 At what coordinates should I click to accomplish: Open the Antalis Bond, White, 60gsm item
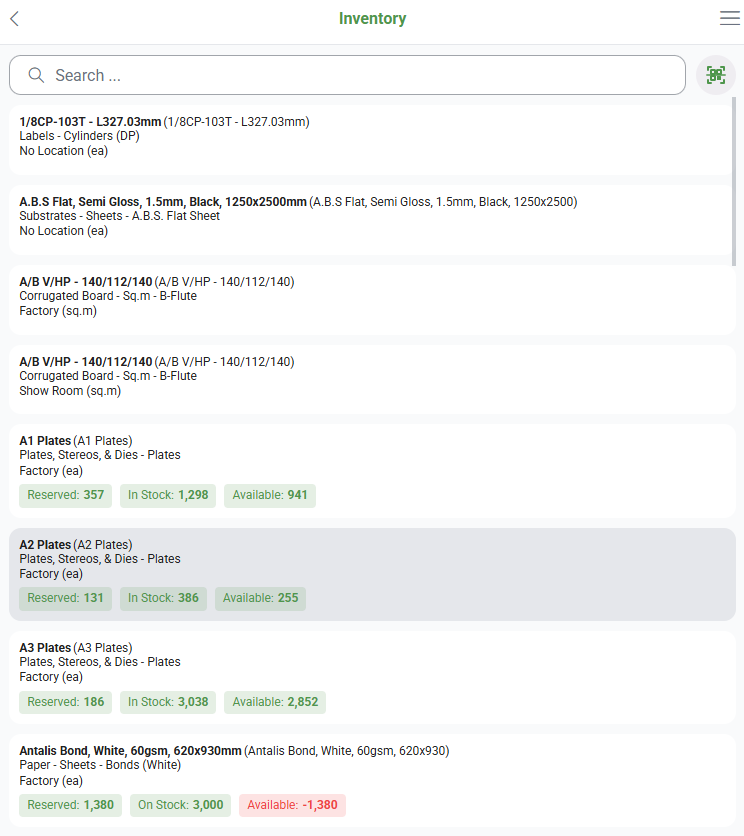pyautogui.click(x=372, y=781)
